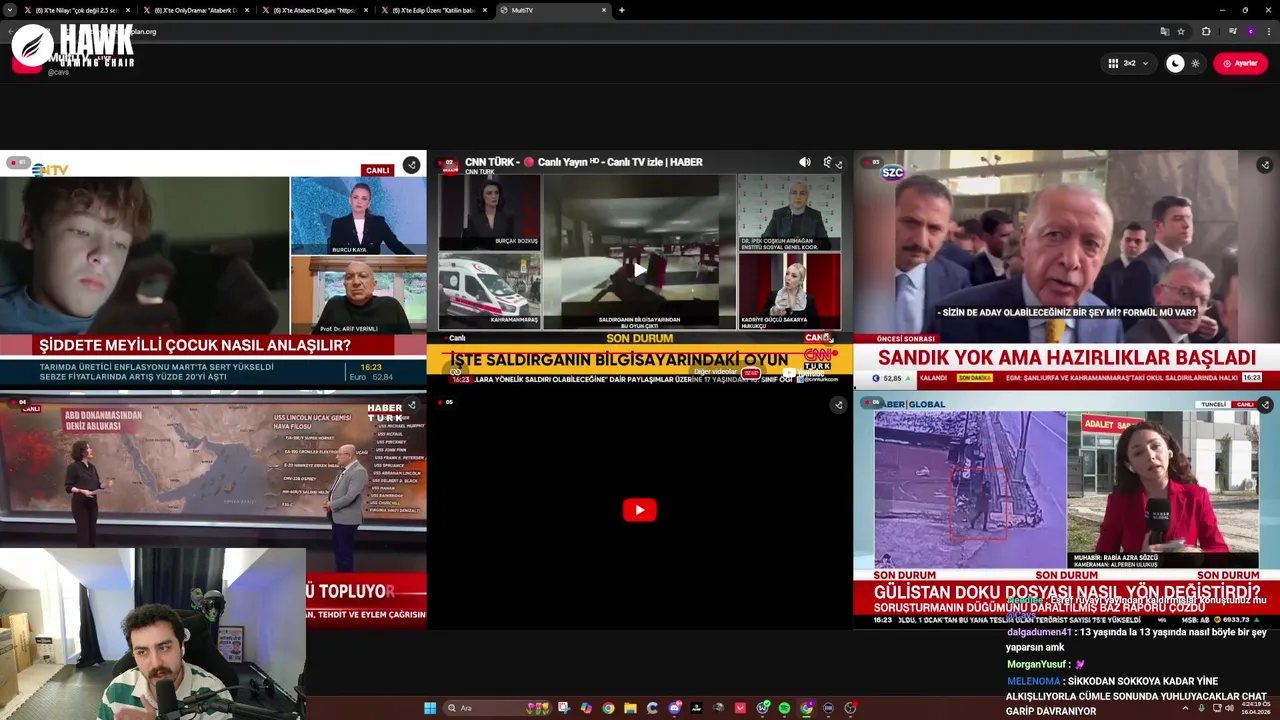1280x720 pixels.
Task: Open Diğer videolar in CNN Türk player
Action: click(x=715, y=372)
